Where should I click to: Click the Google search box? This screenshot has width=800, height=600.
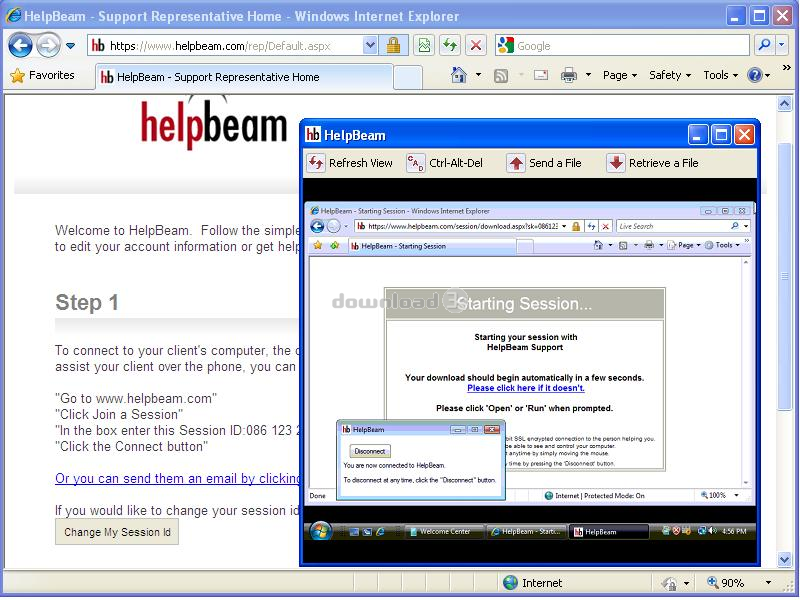tap(623, 46)
